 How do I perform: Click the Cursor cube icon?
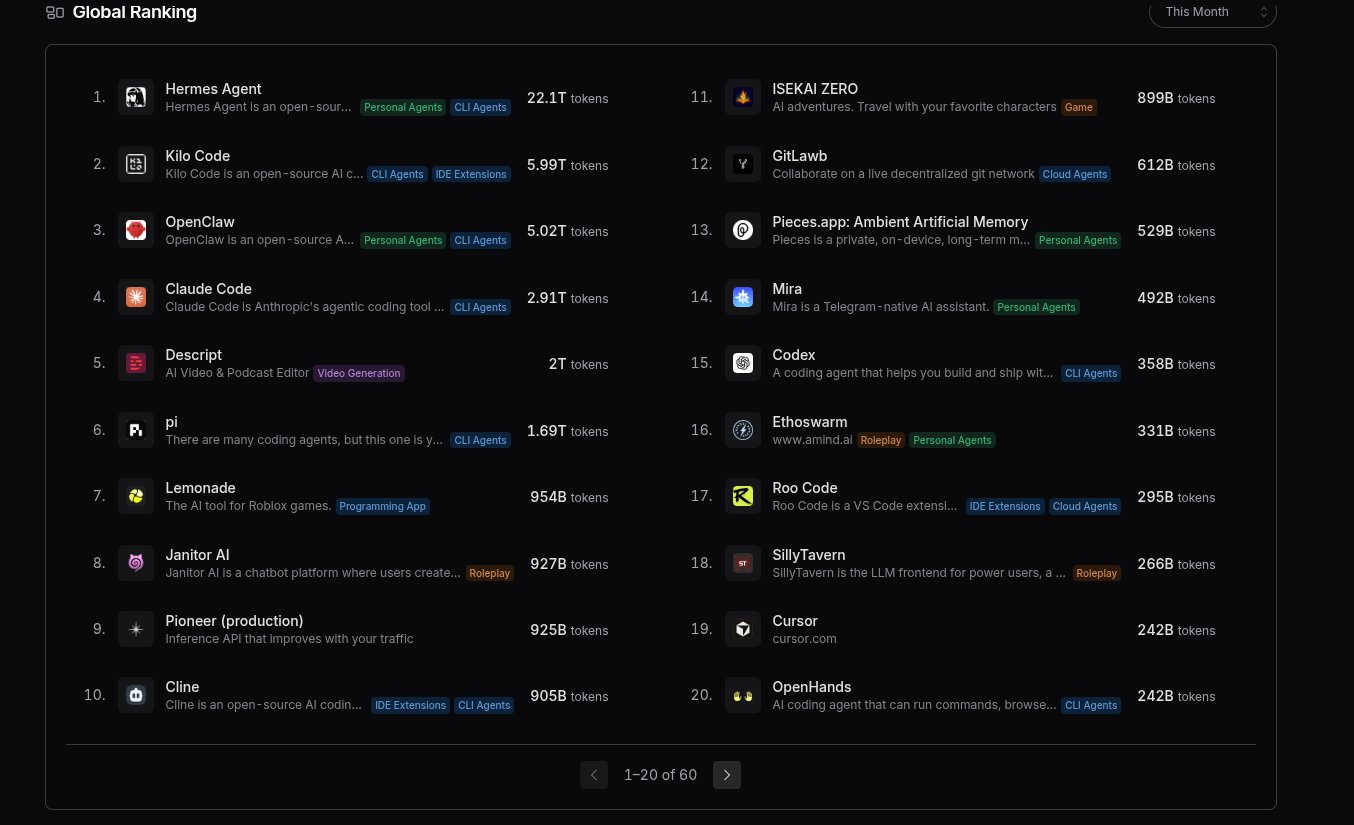(743, 629)
